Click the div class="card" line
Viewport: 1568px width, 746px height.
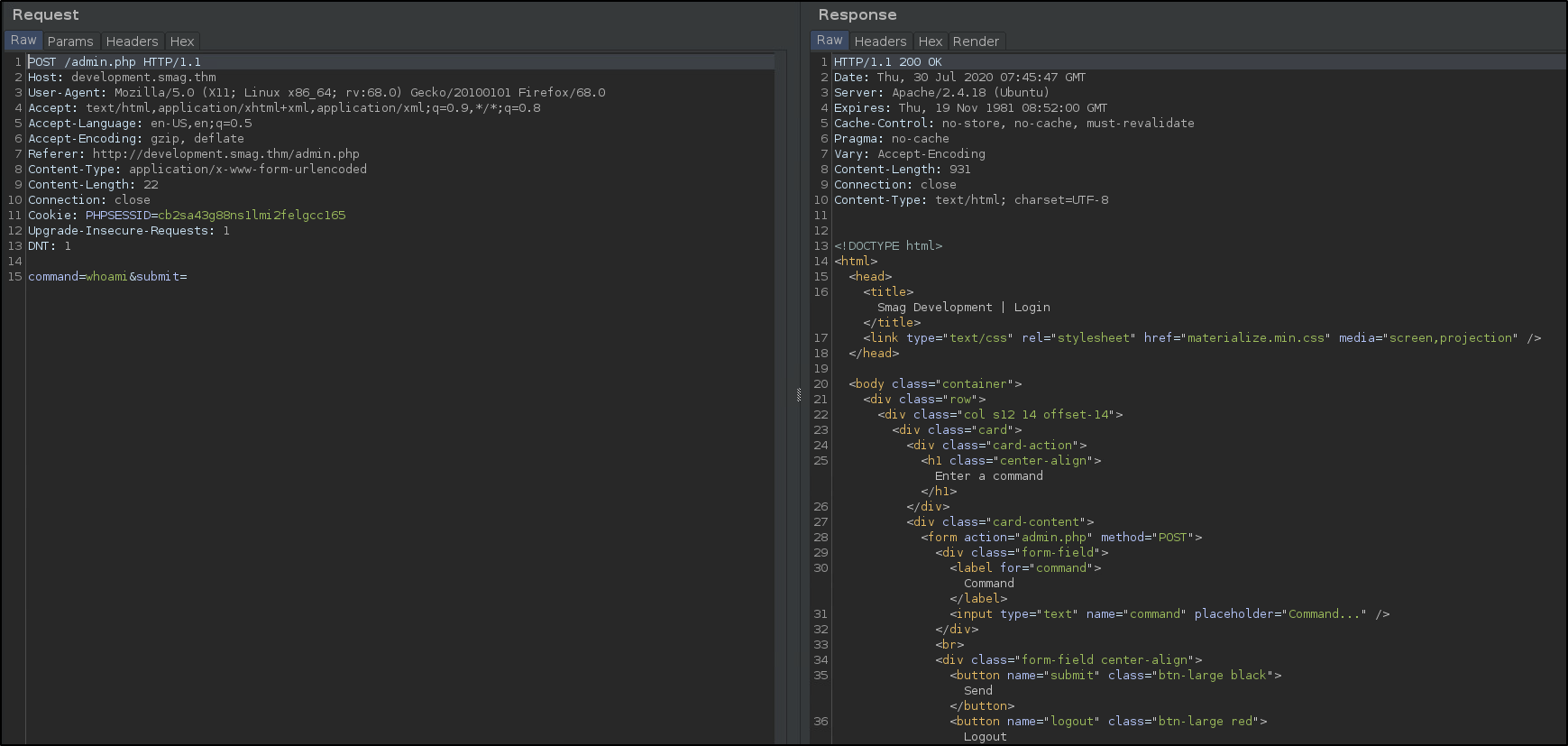[x=957, y=430]
